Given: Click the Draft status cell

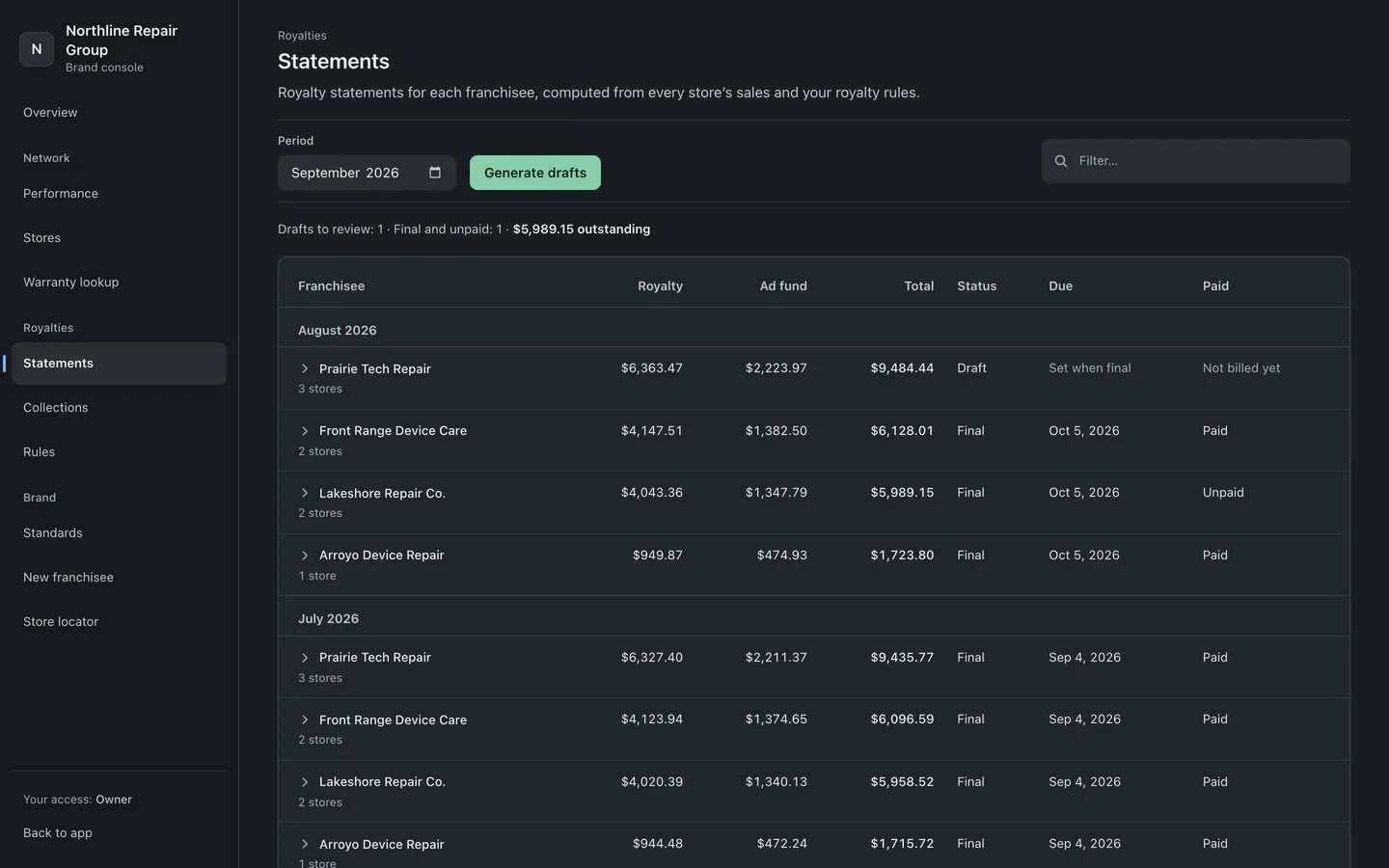Looking at the screenshot, I should click(971, 368).
